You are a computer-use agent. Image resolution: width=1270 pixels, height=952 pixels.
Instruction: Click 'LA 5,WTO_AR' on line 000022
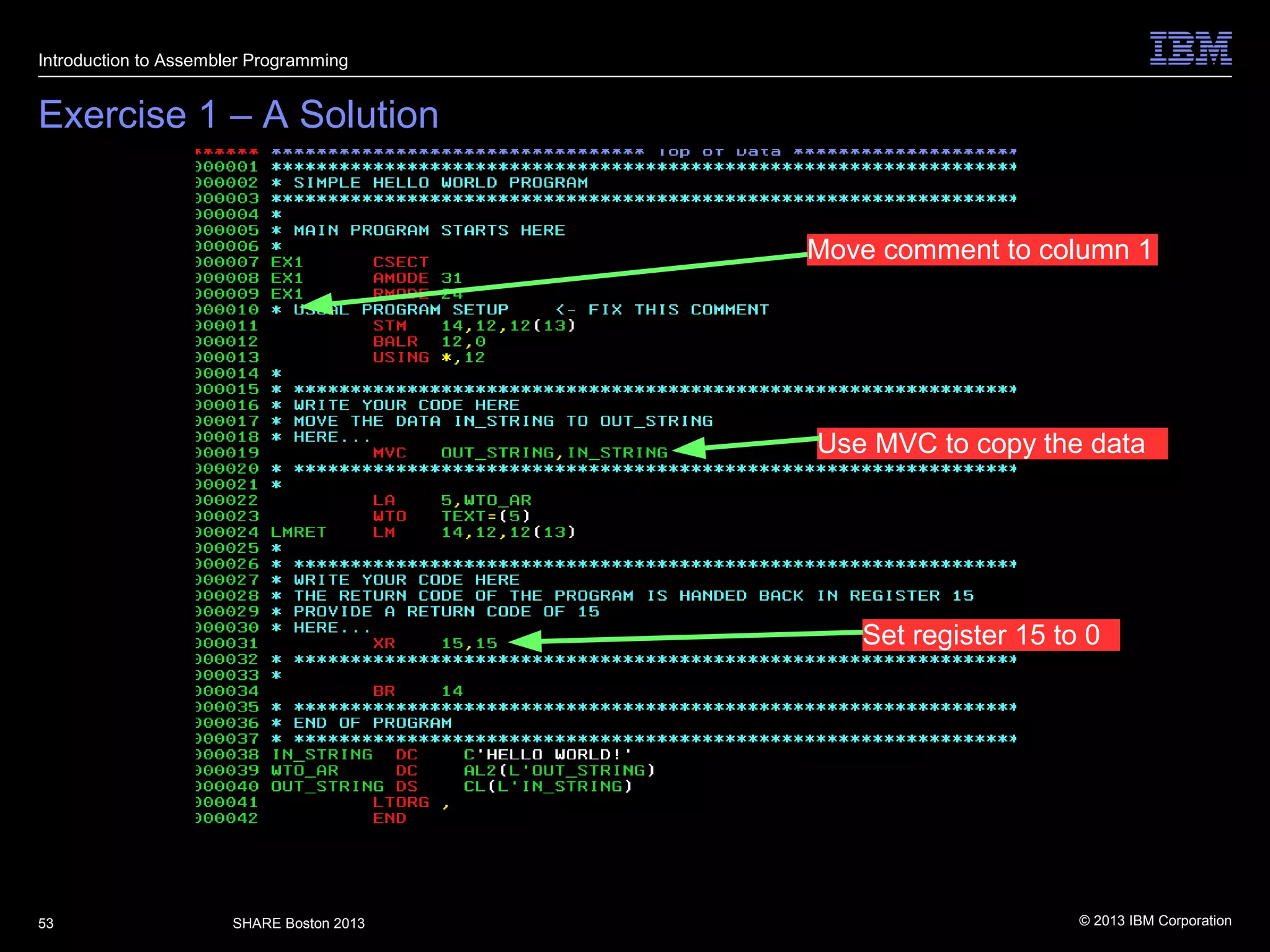point(452,501)
